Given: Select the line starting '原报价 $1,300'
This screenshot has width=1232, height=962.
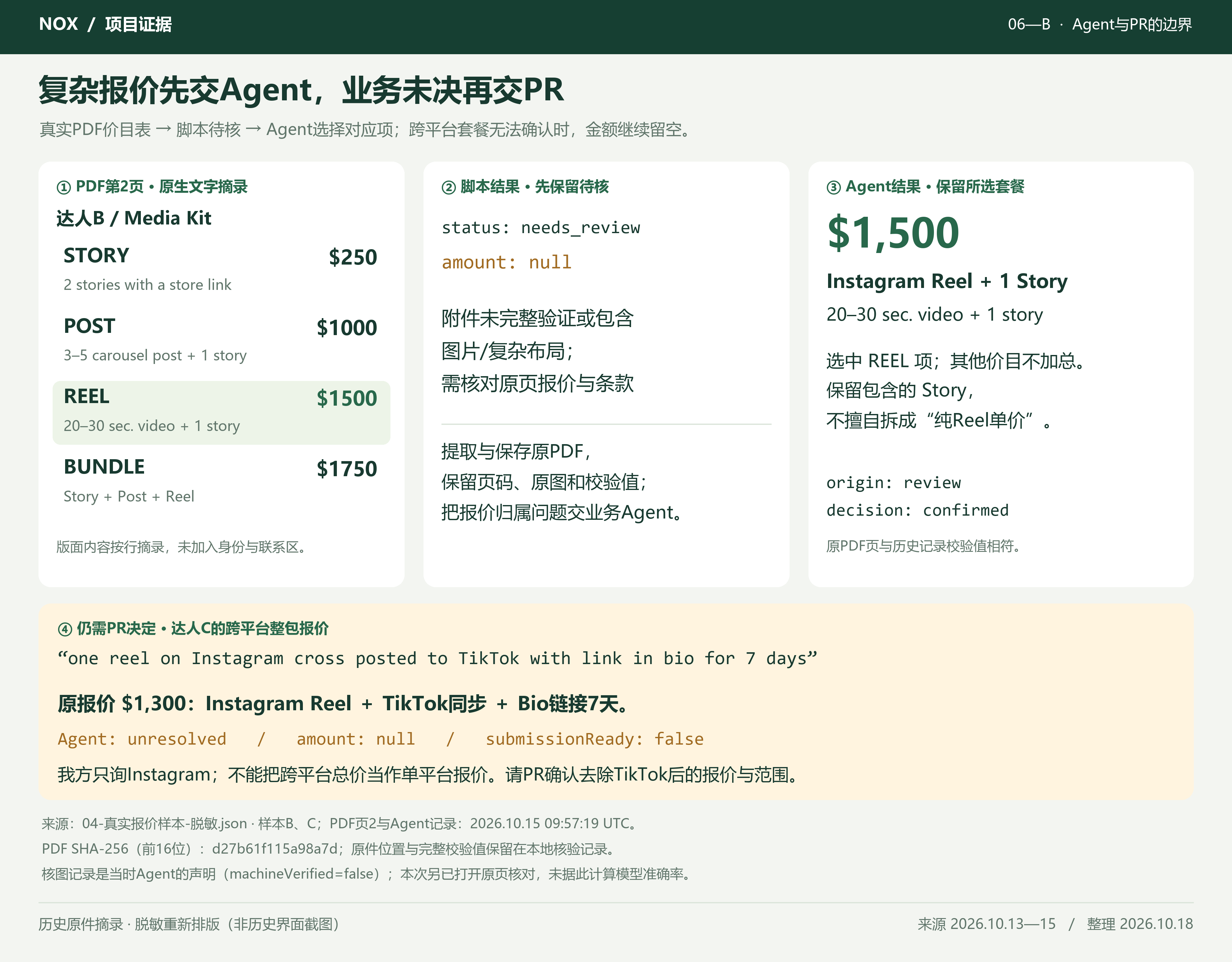Looking at the screenshot, I should tap(344, 704).
